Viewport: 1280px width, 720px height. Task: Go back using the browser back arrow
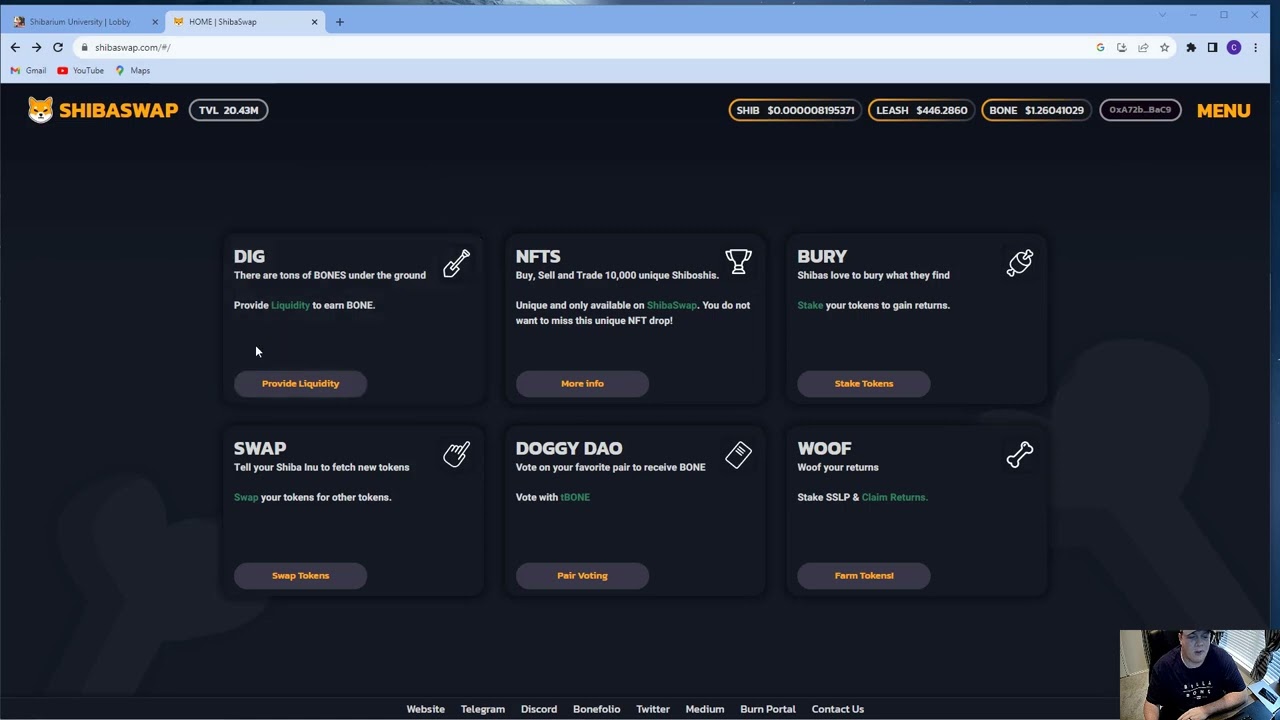(15, 47)
